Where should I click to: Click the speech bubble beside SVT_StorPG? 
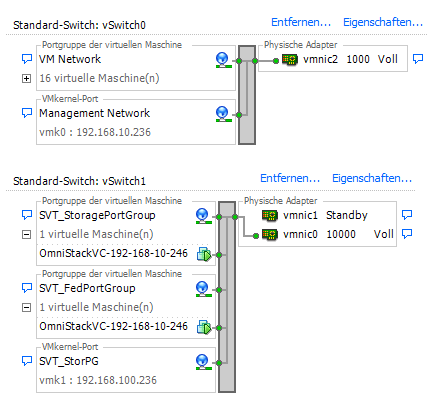pyautogui.click(x=27, y=361)
